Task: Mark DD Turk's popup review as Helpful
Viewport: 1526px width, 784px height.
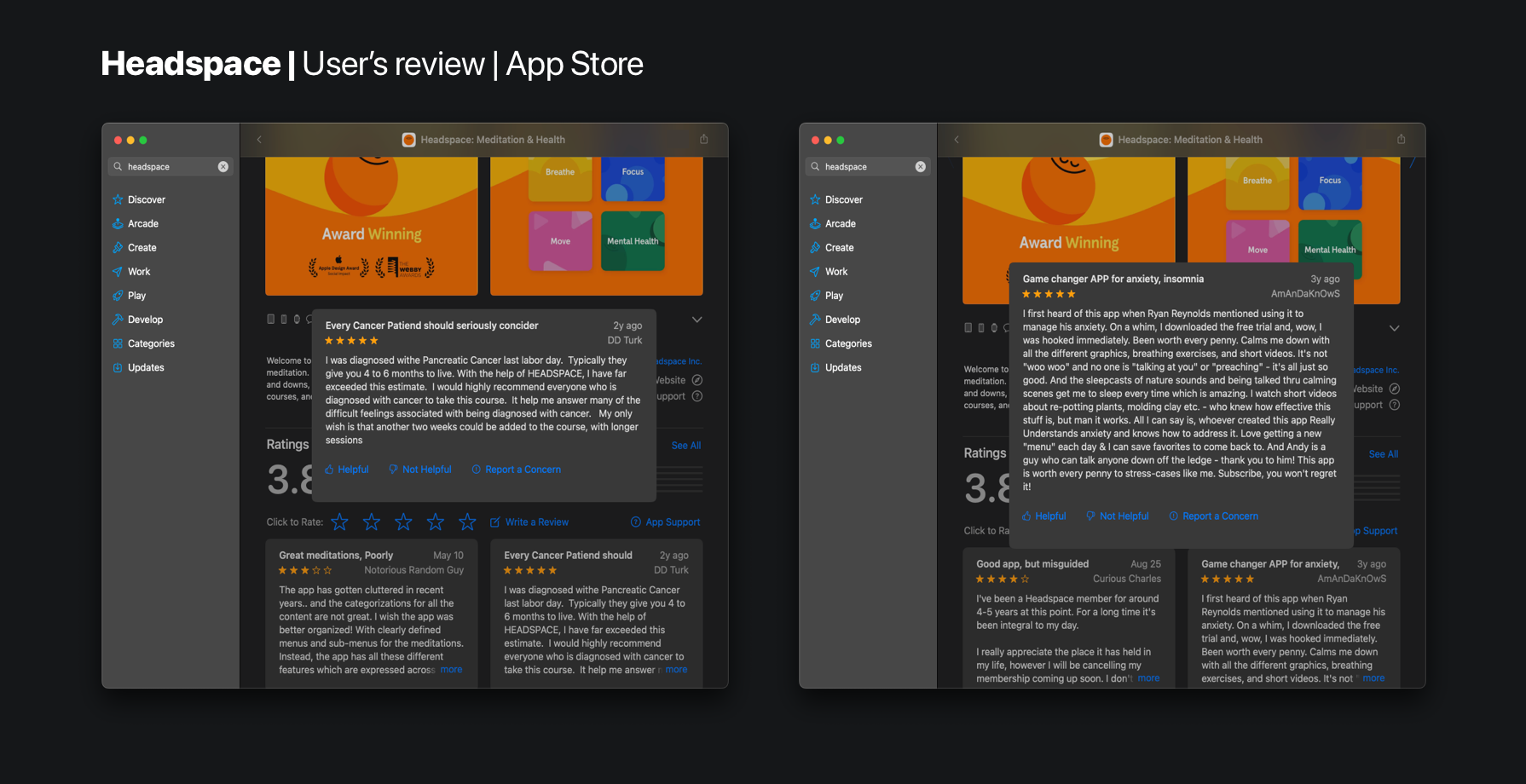Action: pyautogui.click(x=347, y=470)
